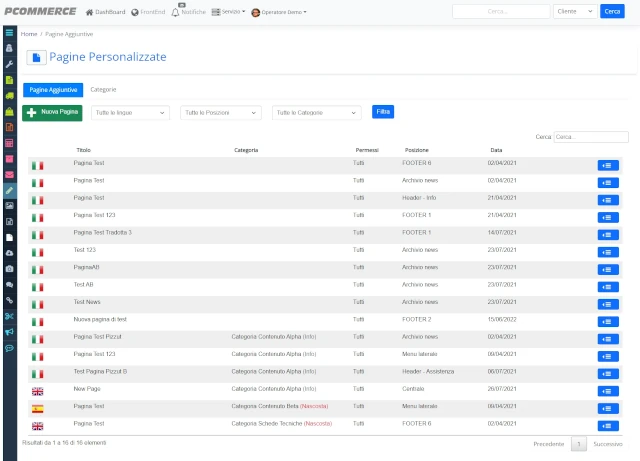
Task: Open the pink calculator sidebar icon
Action: 9,143
